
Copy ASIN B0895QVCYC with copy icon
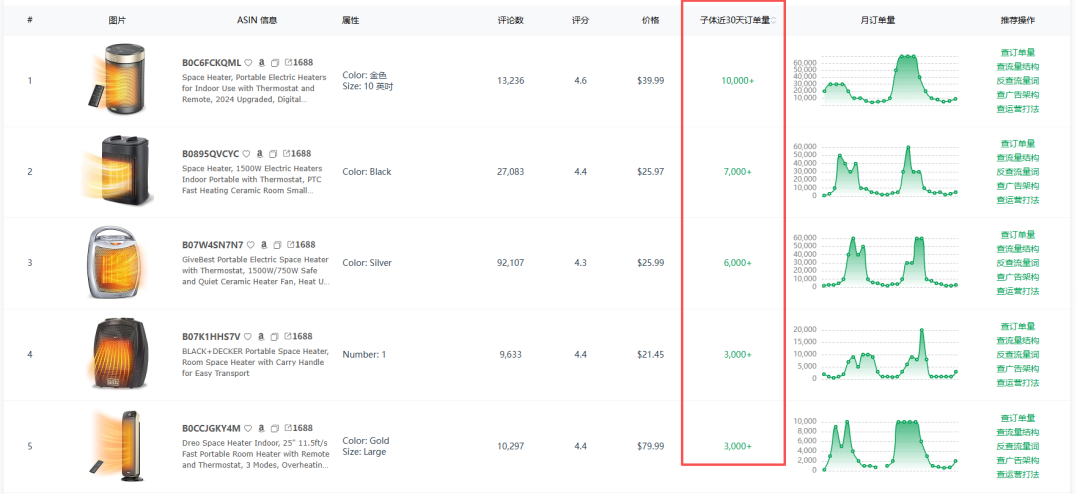point(273,154)
